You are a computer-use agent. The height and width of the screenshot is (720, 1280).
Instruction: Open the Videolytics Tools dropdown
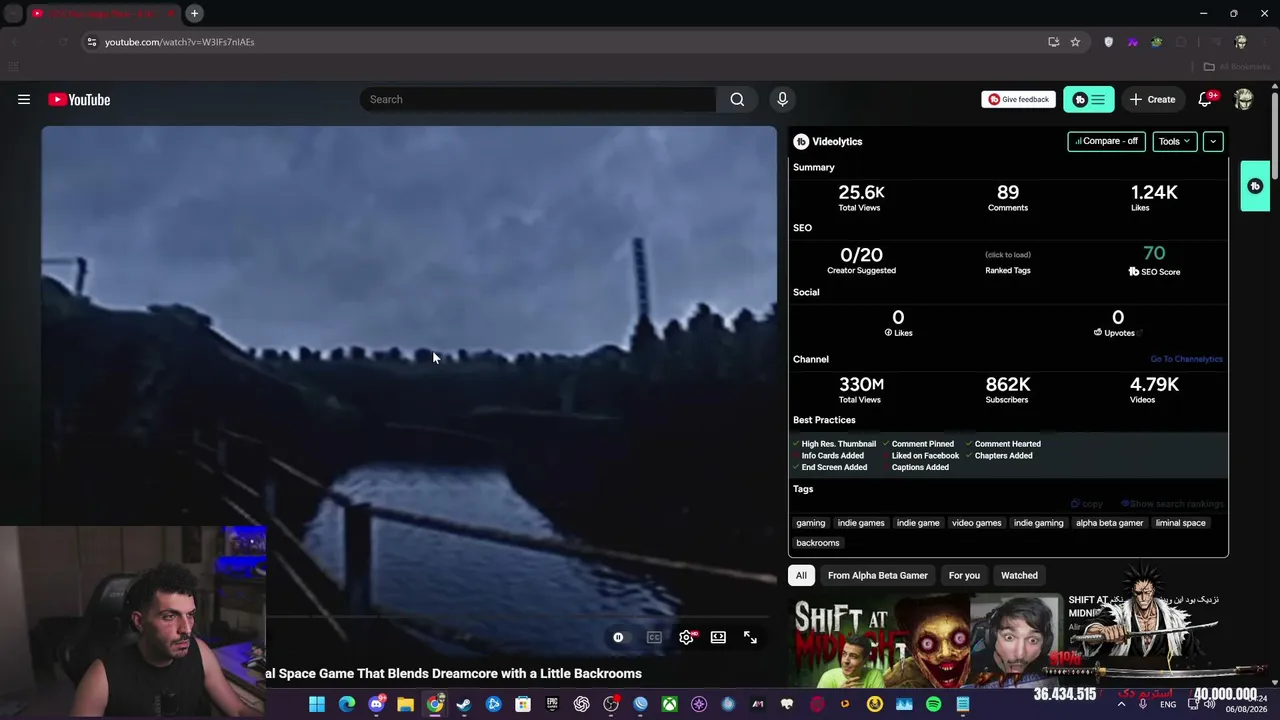pyautogui.click(x=1174, y=141)
